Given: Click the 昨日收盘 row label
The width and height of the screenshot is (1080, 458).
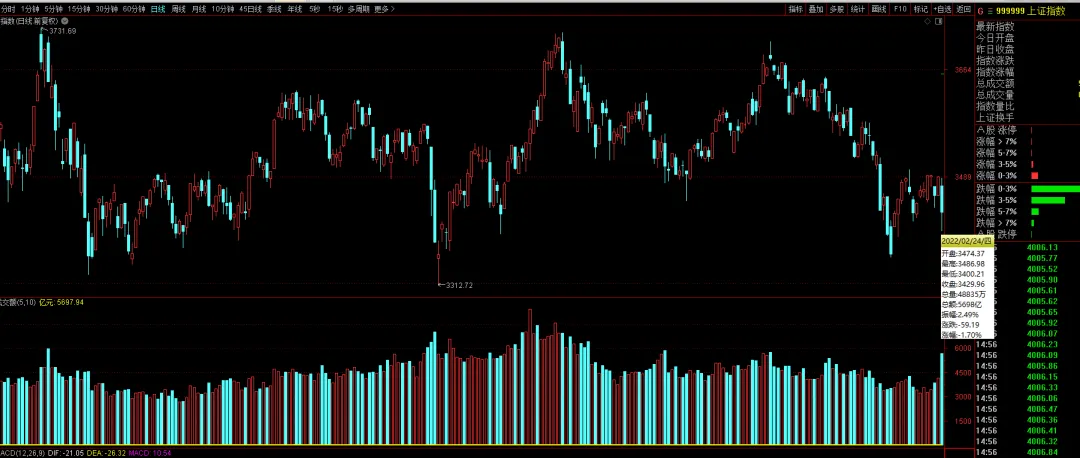Looking at the screenshot, I should pos(995,50).
